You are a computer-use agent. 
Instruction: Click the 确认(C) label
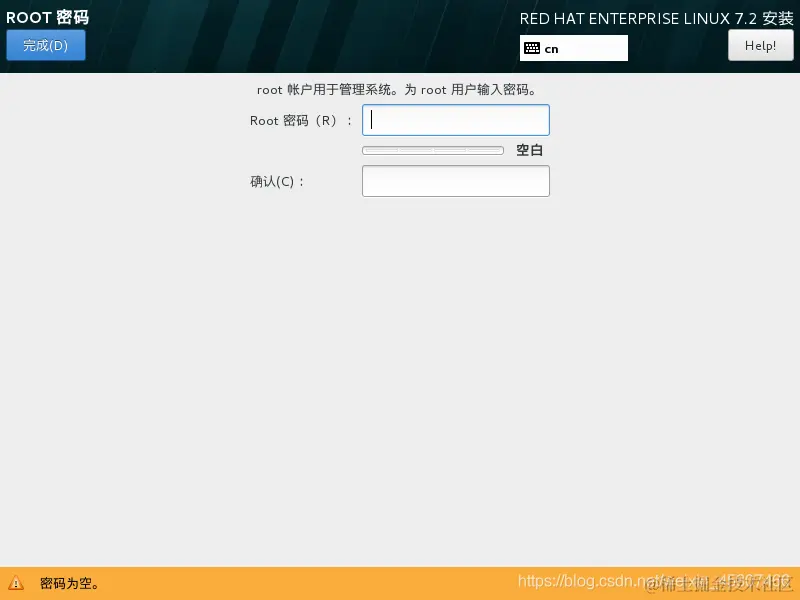[277, 182]
